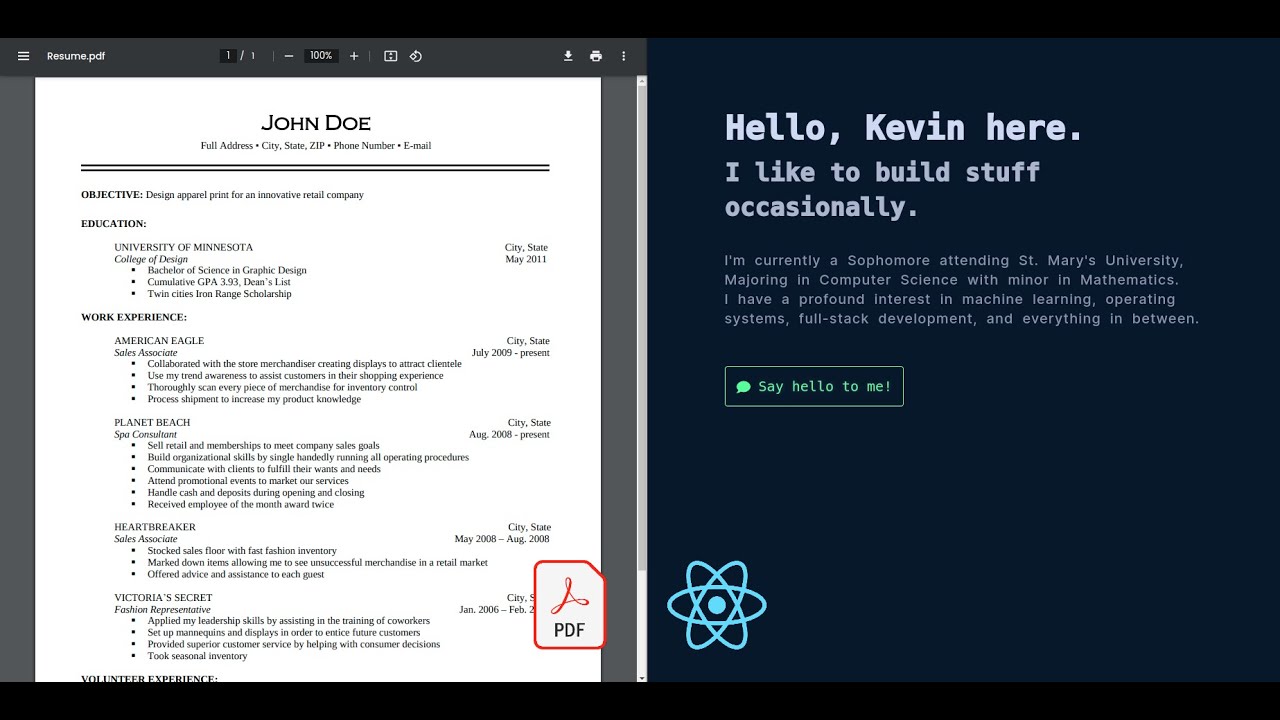1280x720 pixels.
Task: Click the 'Spa Consultant' job title
Action: pos(145,435)
